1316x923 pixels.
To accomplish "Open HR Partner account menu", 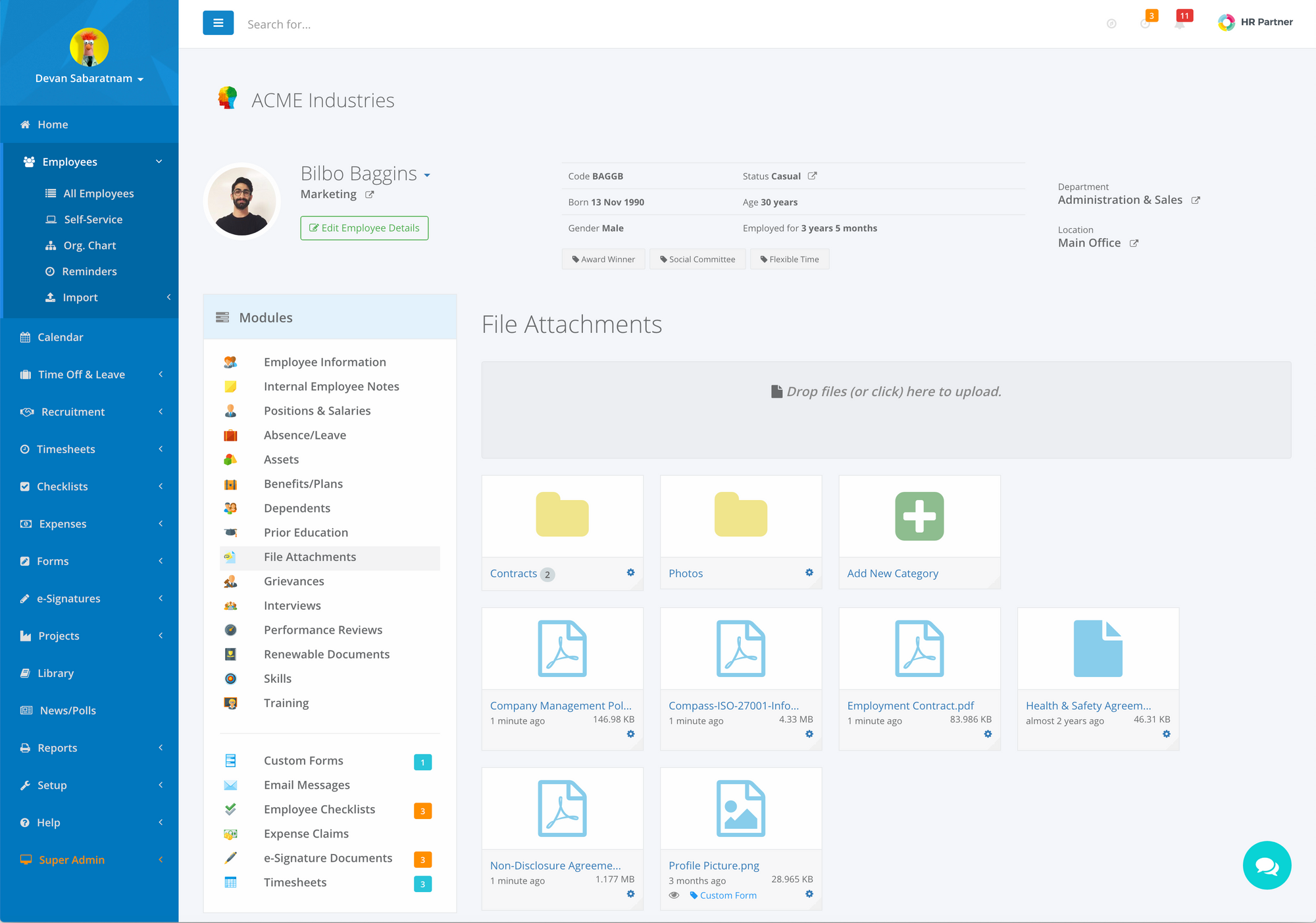I will (x=1255, y=22).
